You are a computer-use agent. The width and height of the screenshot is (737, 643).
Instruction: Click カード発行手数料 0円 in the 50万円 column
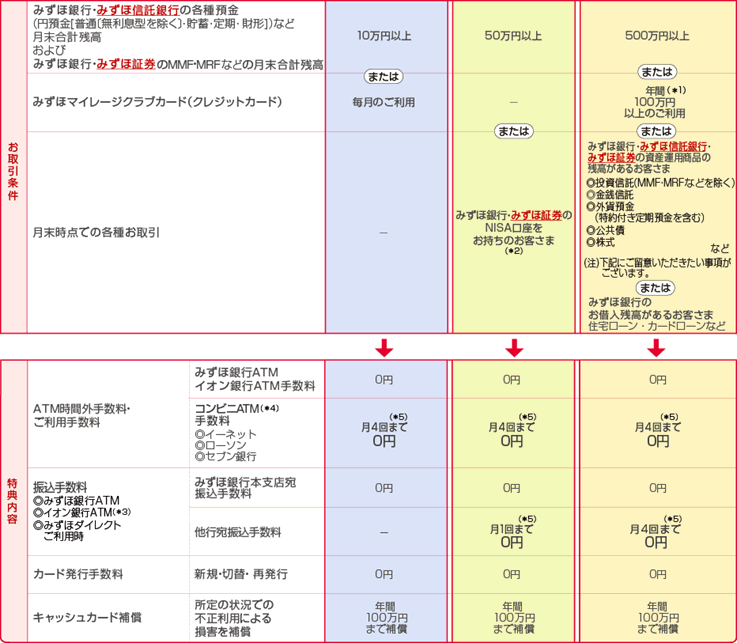511,574
